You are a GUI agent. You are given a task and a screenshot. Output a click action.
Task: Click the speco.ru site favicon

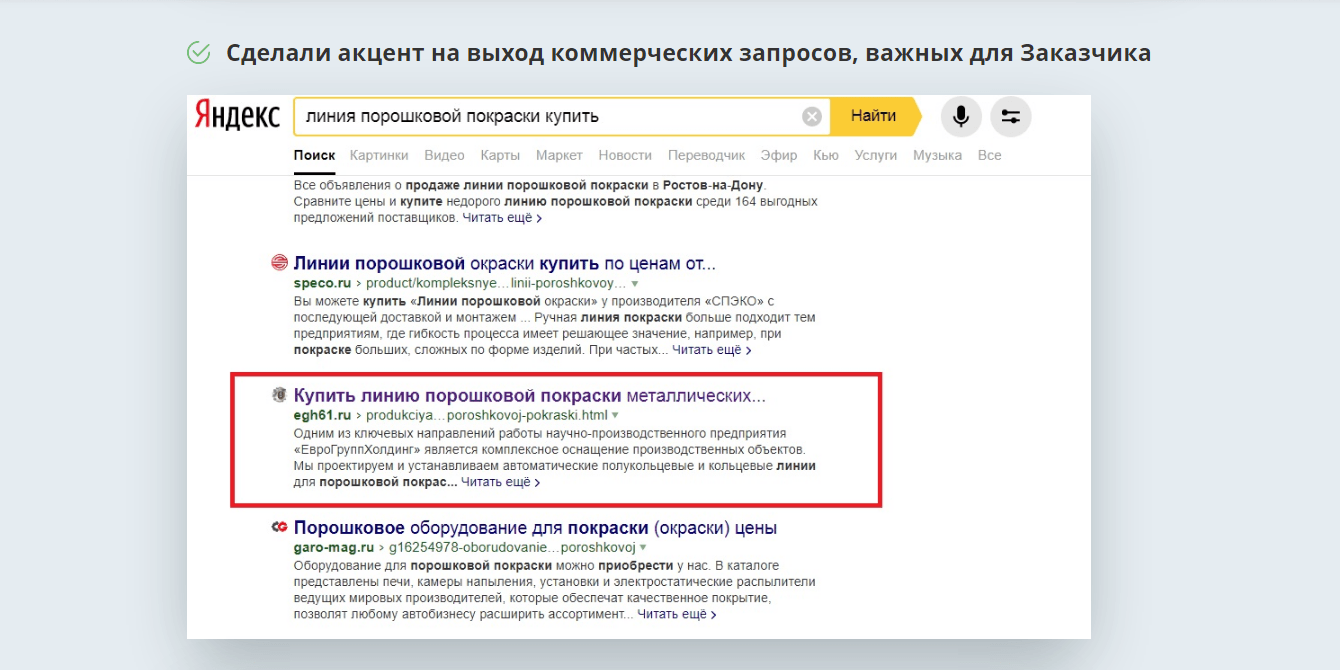(280, 263)
